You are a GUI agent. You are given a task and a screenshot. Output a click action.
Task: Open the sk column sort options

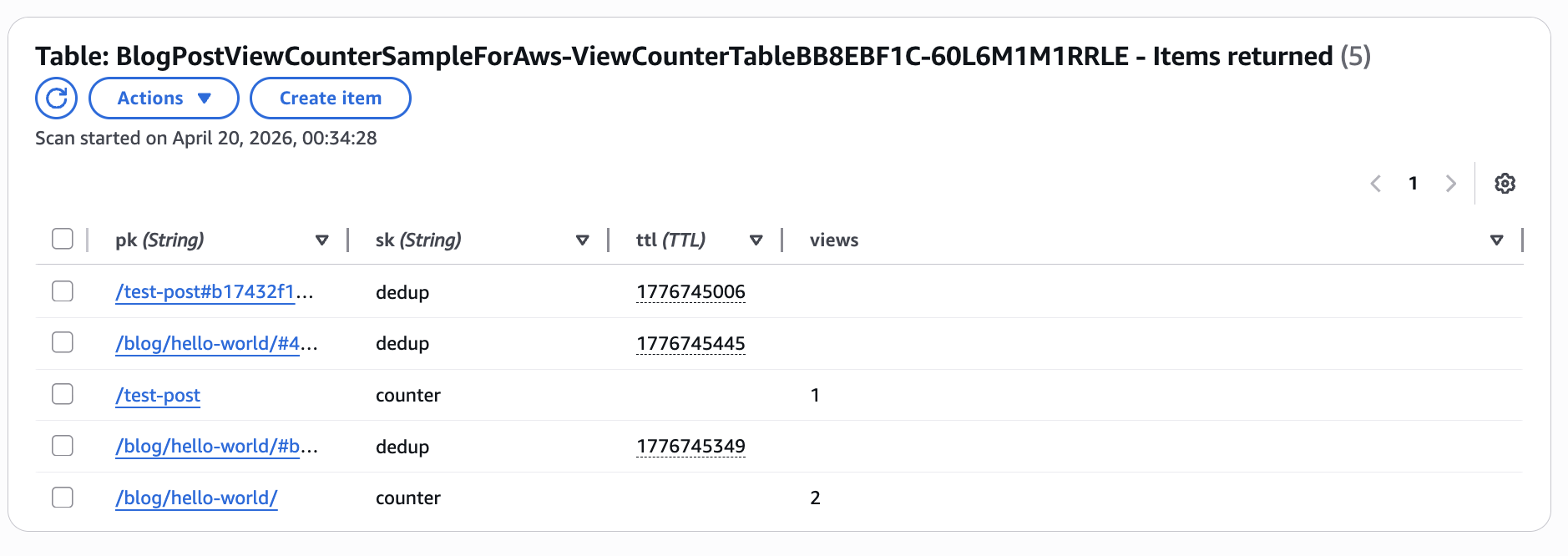point(582,240)
